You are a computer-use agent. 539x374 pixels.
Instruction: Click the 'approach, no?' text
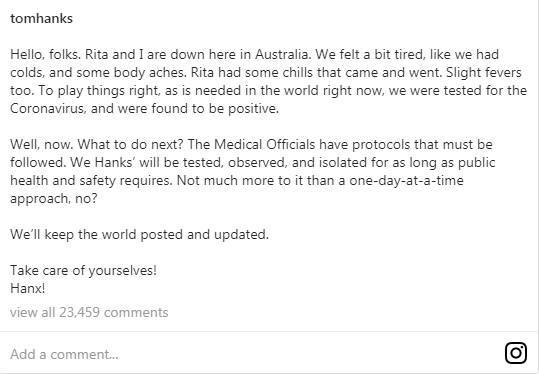tap(54, 198)
